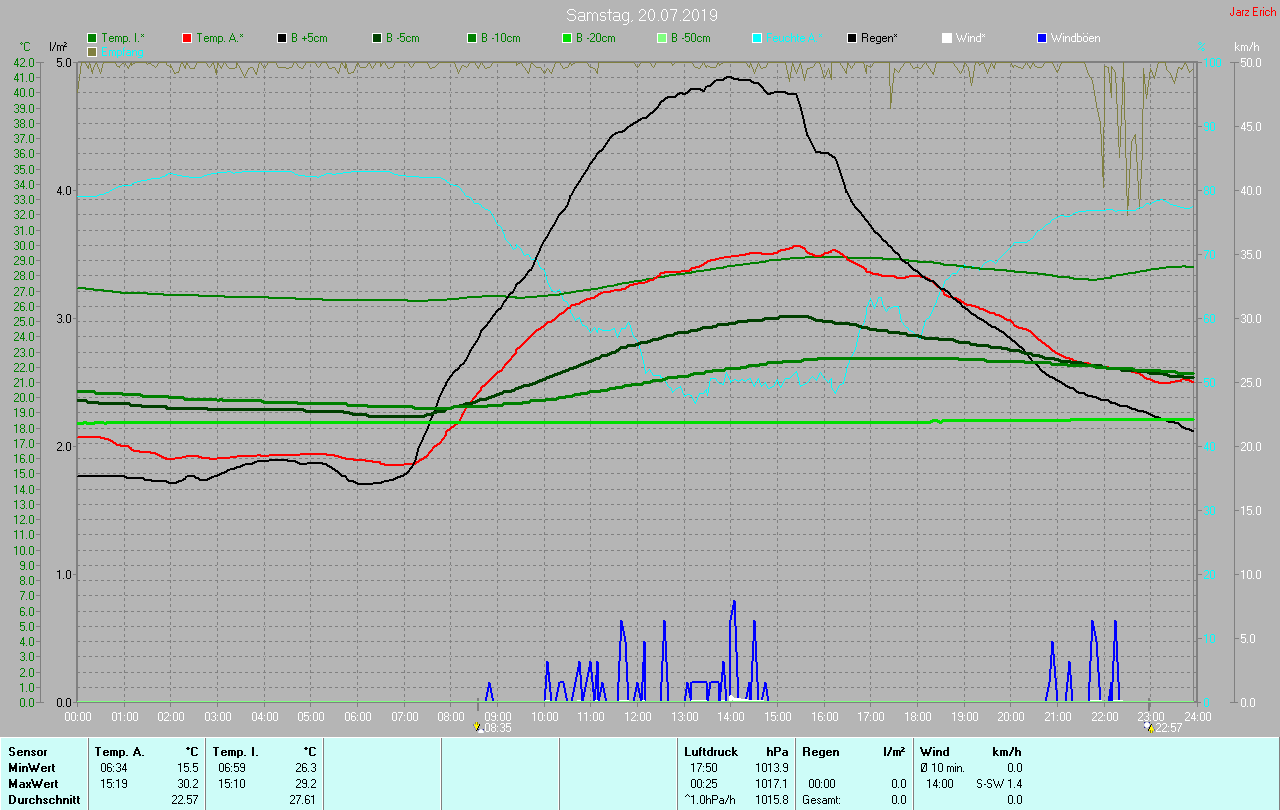
Task: Click the black Regen legend square
Action: click(852, 38)
